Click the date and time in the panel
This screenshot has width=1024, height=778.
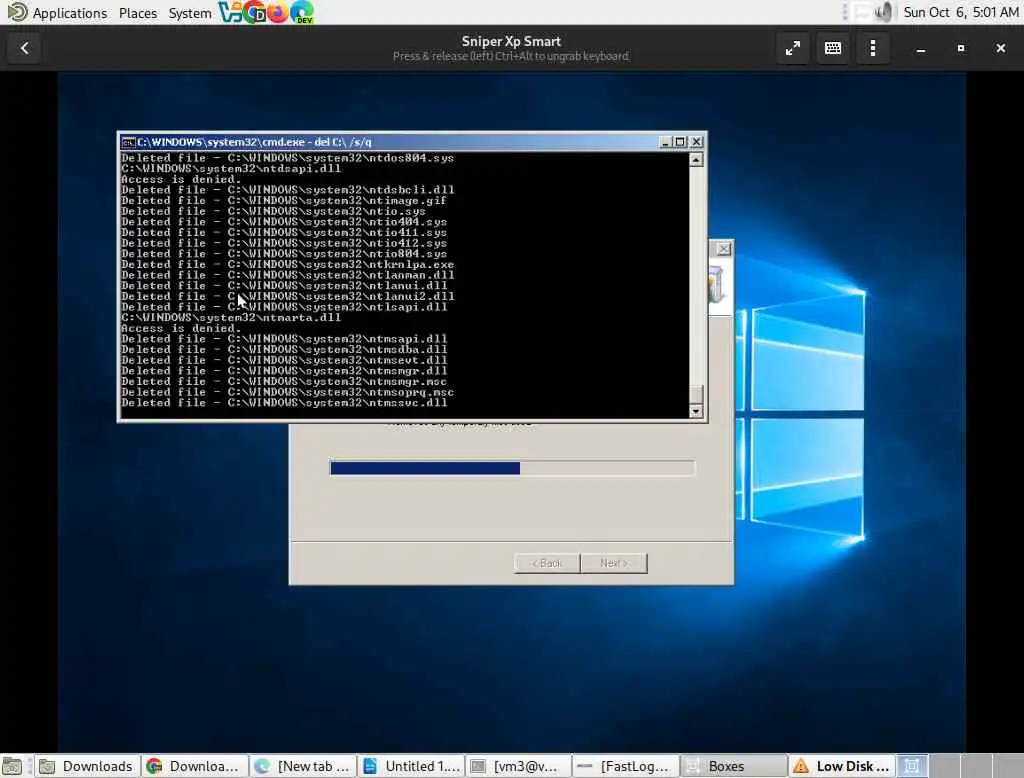[x=961, y=12]
